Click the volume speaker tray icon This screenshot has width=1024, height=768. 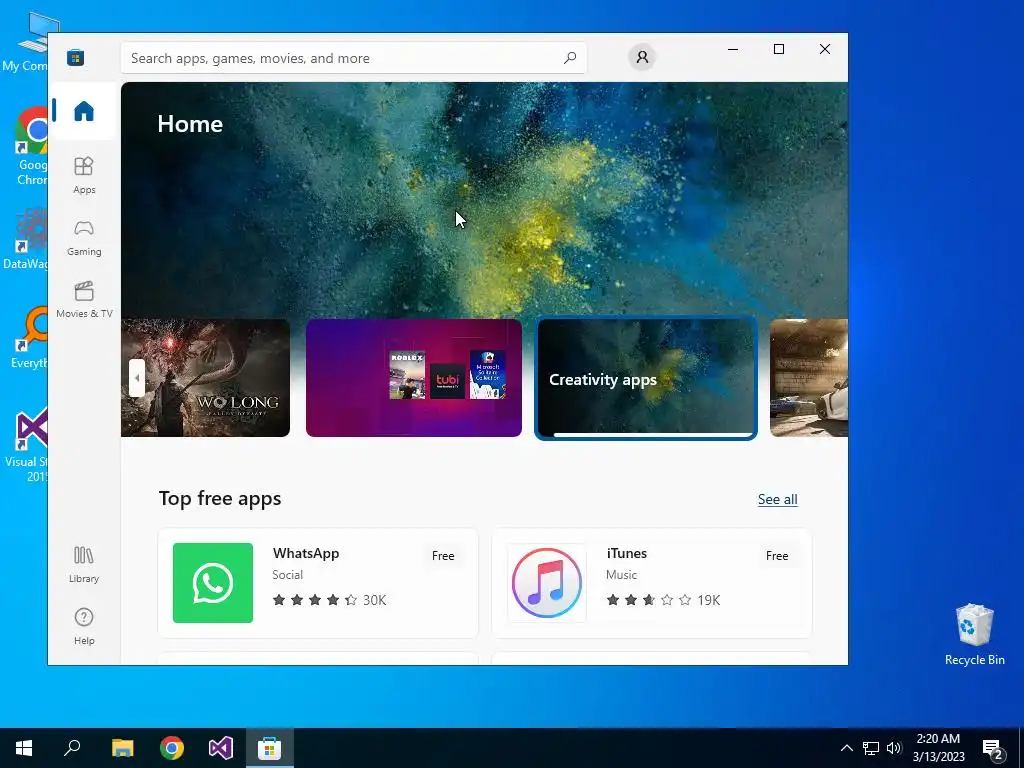(894, 748)
